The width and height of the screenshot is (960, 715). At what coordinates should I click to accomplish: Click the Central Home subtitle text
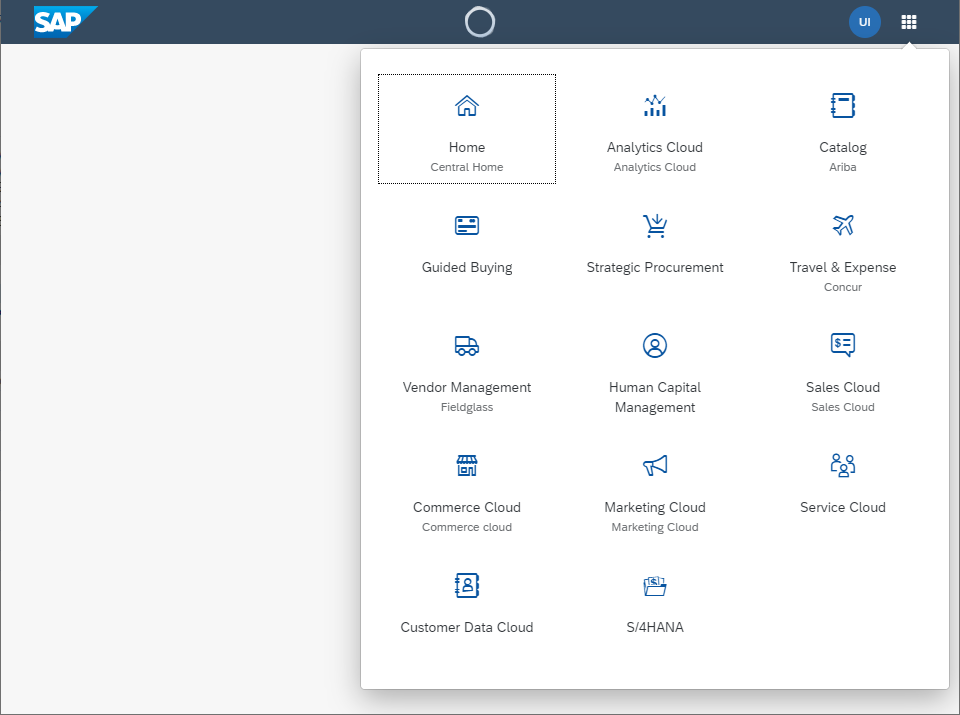click(x=467, y=167)
